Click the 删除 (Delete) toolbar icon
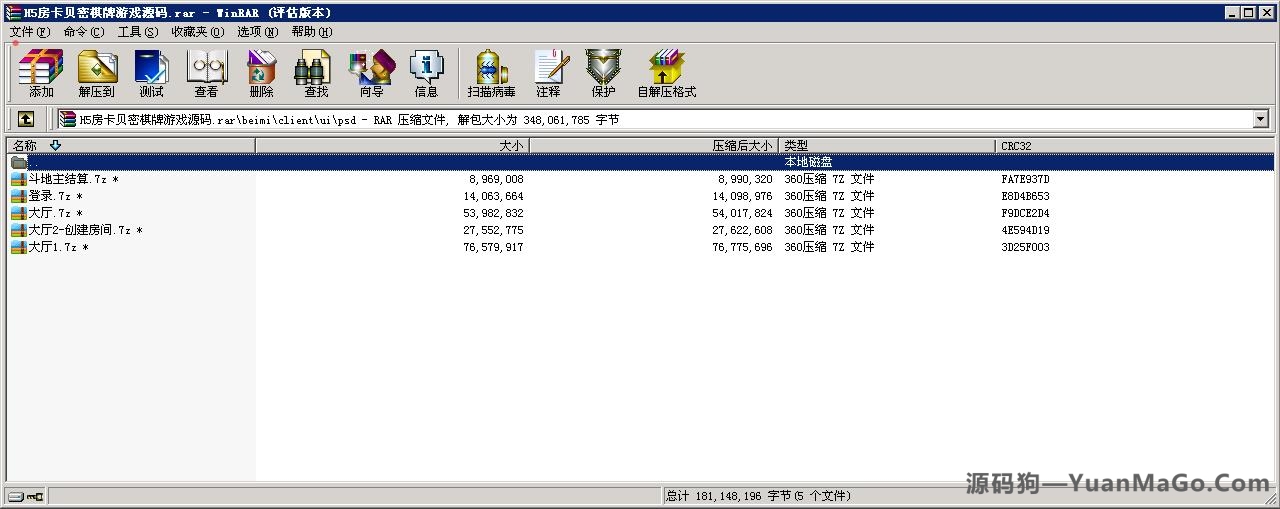 (261, 73)
